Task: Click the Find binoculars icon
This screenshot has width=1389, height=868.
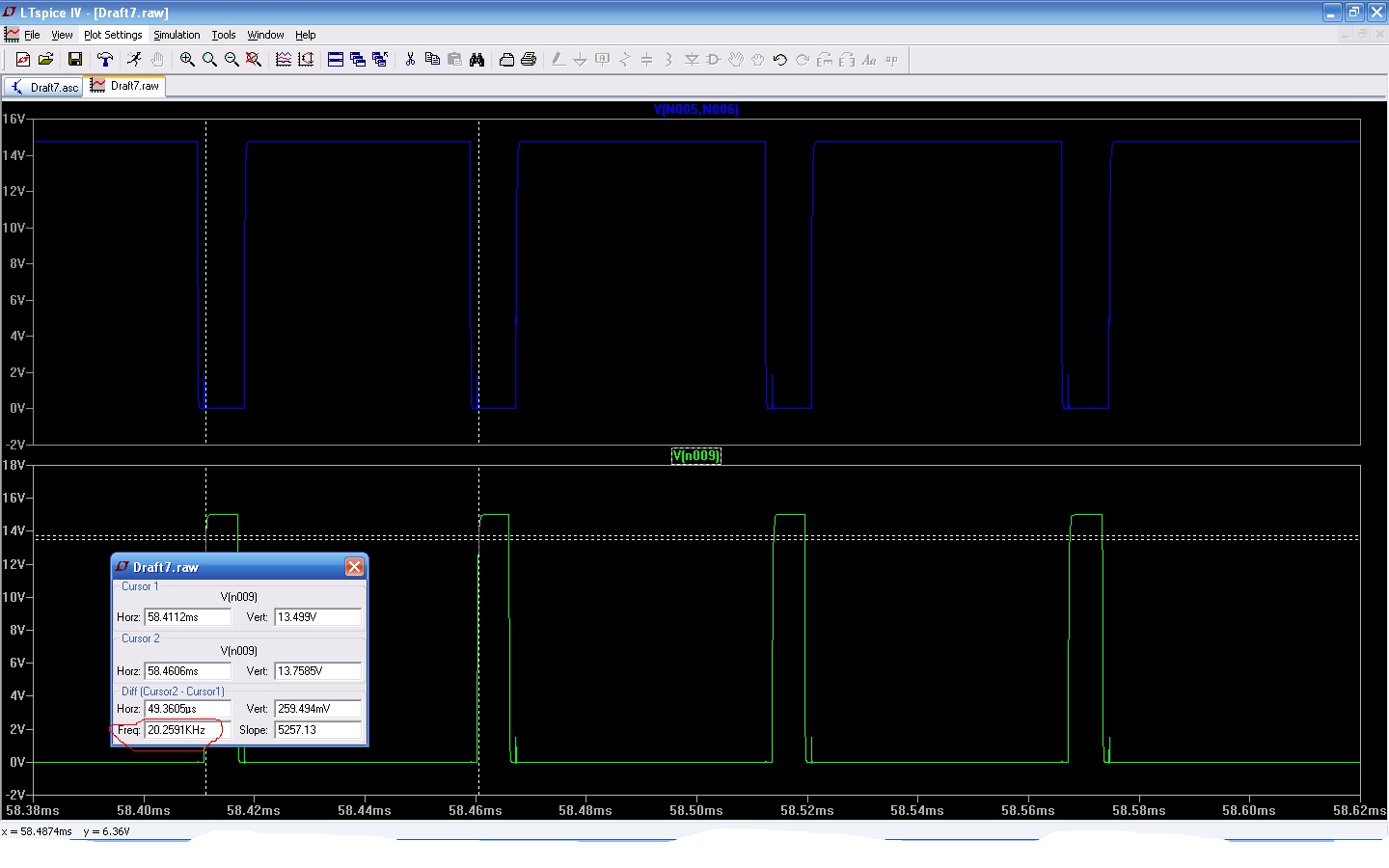Action: [x=477, y=60]
